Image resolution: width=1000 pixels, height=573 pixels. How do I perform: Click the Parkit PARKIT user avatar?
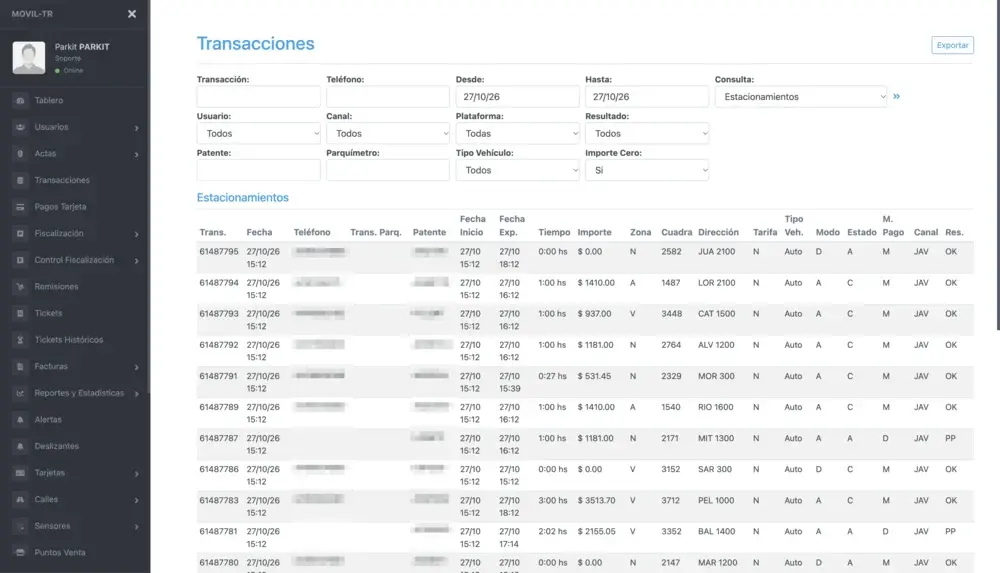29,57
